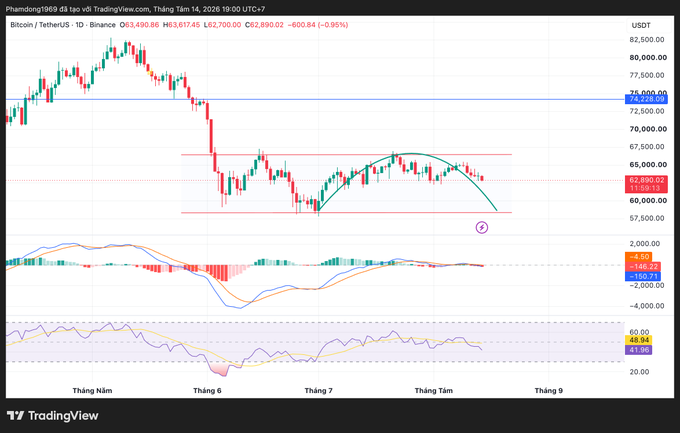
Task: Click the Tháng 9 time axis label
Action: (x=549, y=390)
